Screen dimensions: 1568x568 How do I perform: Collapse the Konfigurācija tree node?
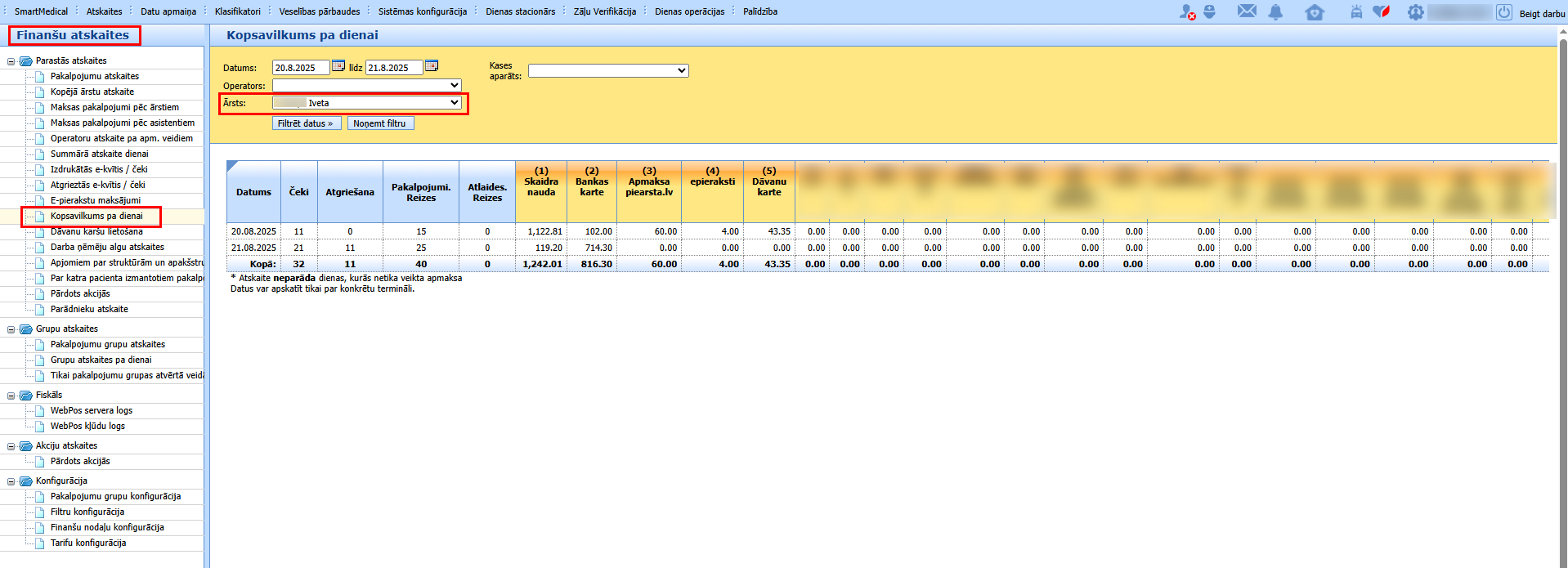tap(11, 481)
